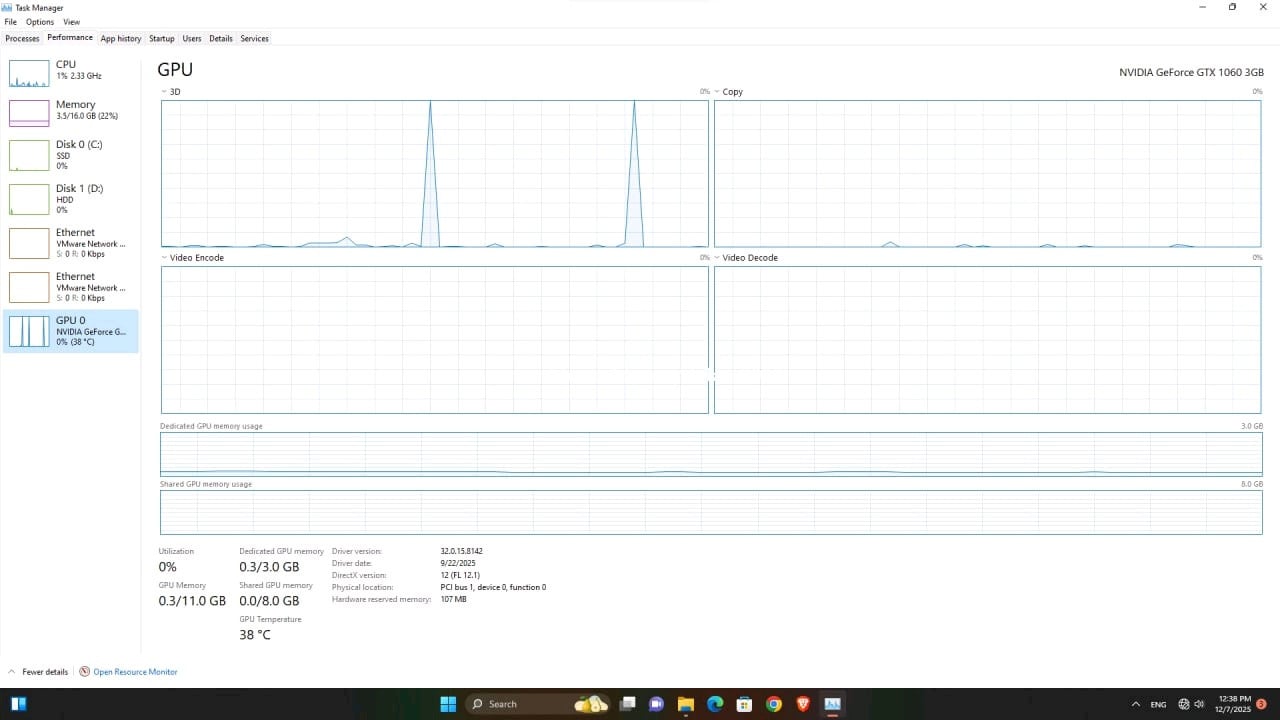Launch Google Chrome from the taskbar
The image size is (1280, 720).
(x=773, y=704)
